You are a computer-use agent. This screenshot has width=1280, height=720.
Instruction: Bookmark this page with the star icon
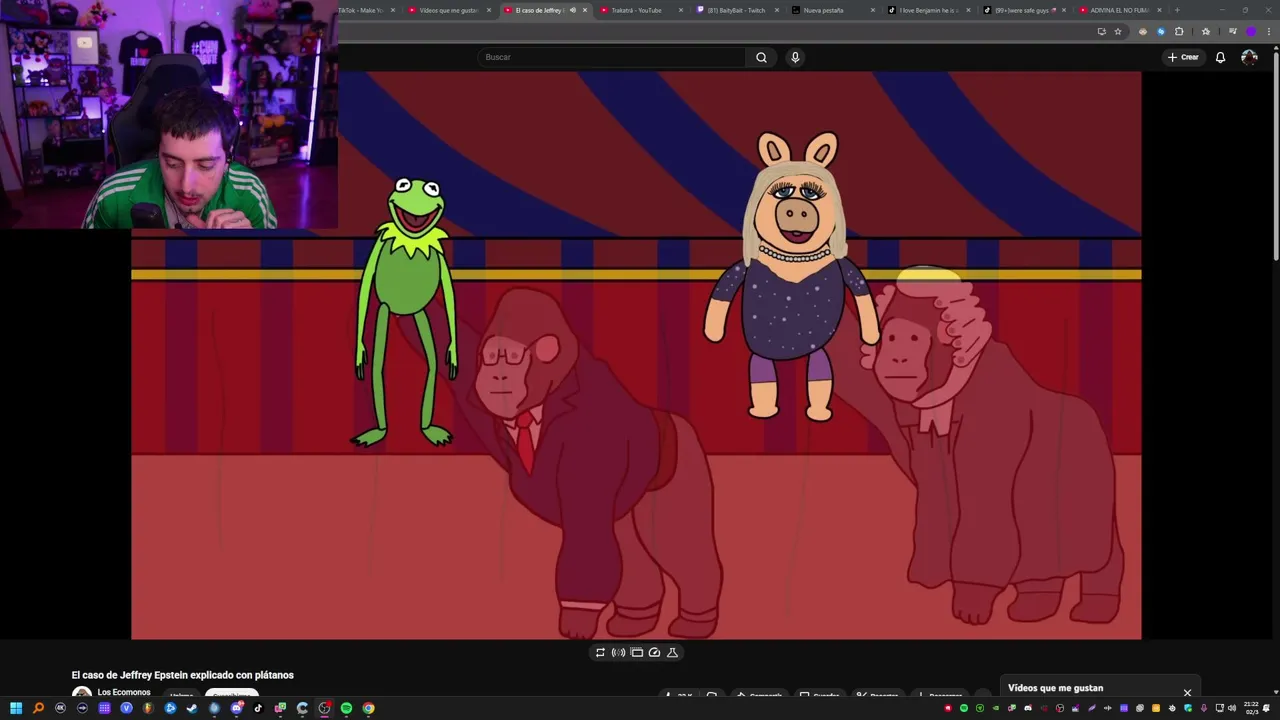tap(1118, 31)
